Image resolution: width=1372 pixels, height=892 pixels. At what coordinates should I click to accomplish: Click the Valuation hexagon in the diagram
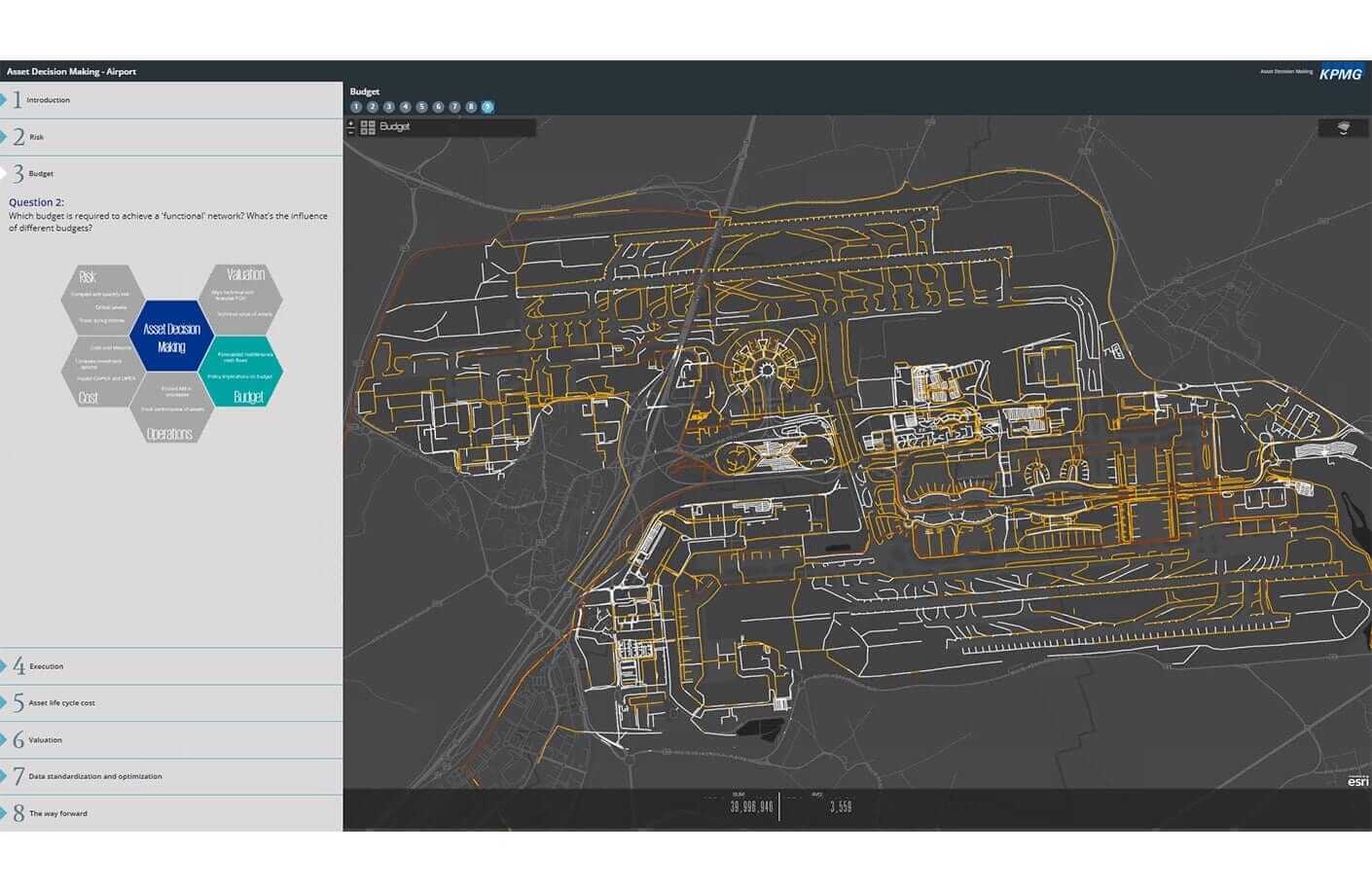pyautogui.click(x=240, y=300)
